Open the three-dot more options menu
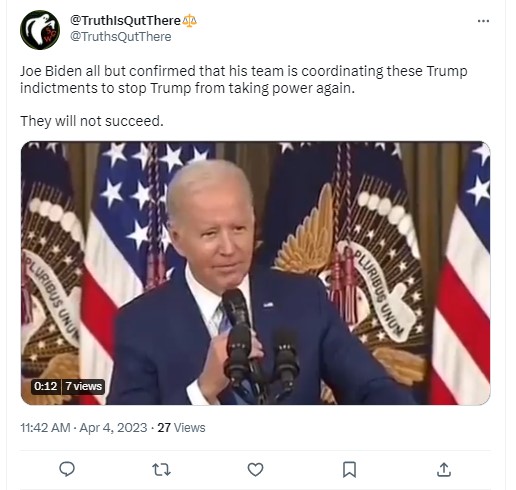This screenshot has height=490, width=516. point(483,21)
